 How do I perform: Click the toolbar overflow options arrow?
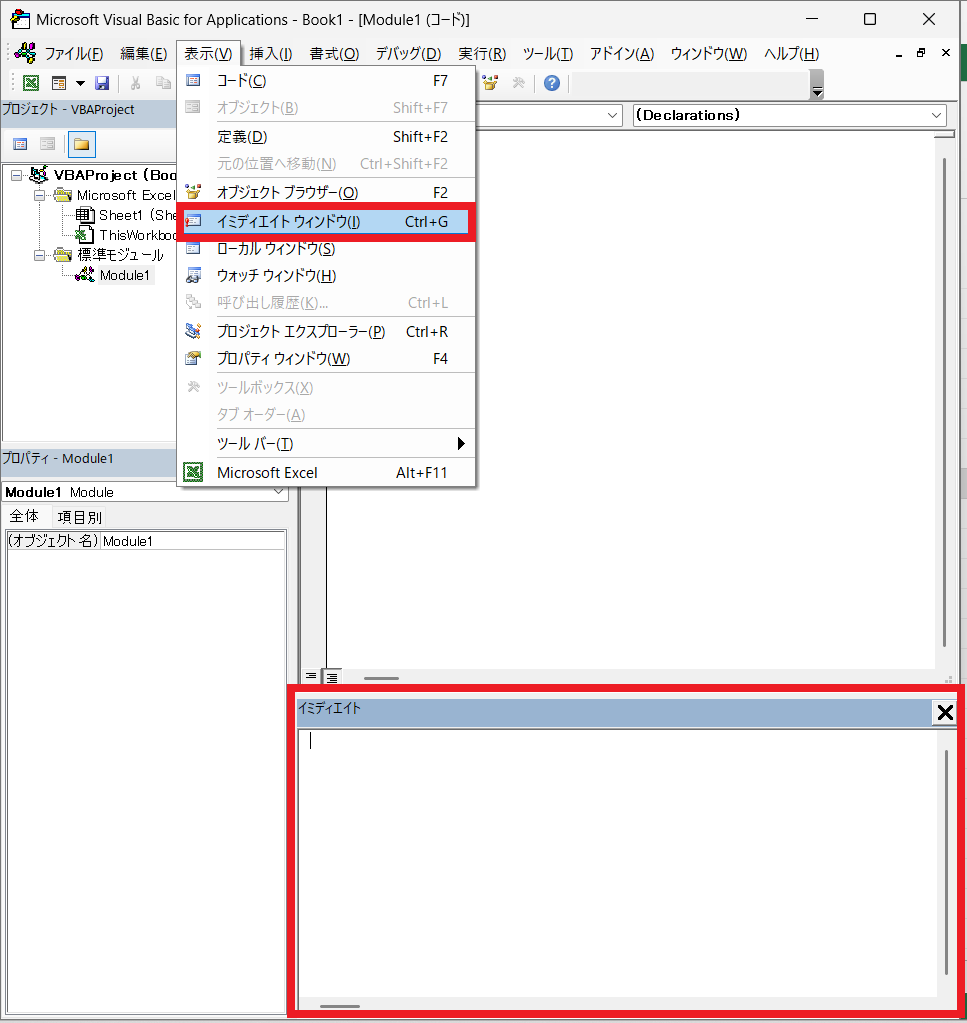(817, 85)
